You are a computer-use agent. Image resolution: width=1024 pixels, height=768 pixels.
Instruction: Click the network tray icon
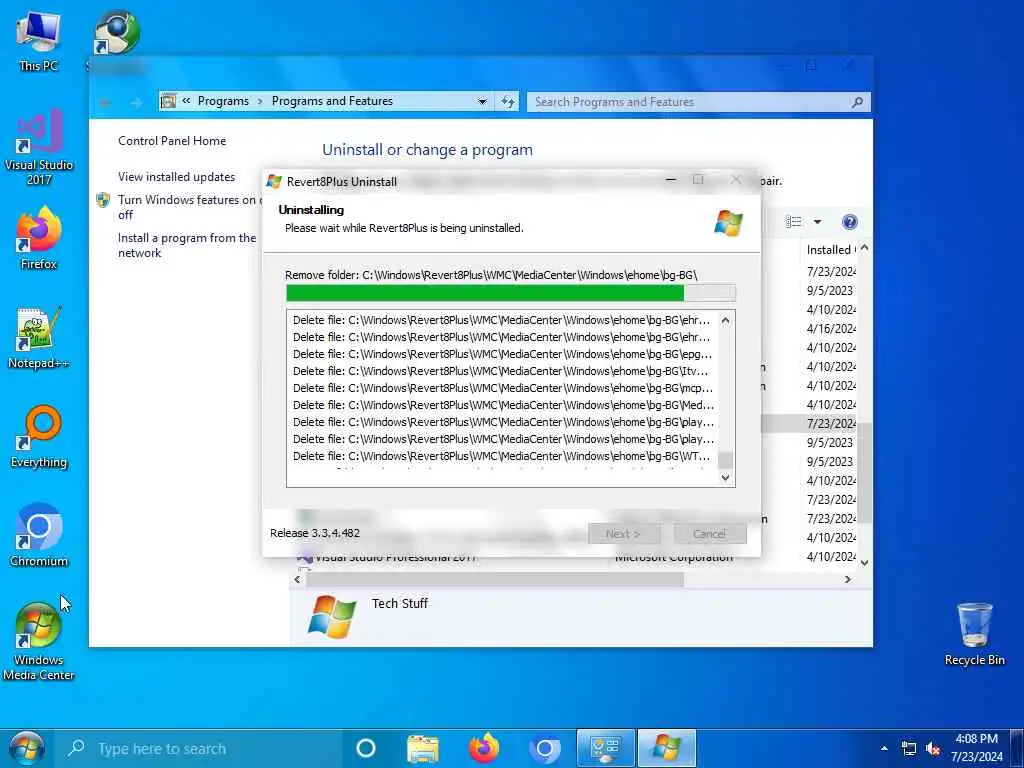pos(908,748)
